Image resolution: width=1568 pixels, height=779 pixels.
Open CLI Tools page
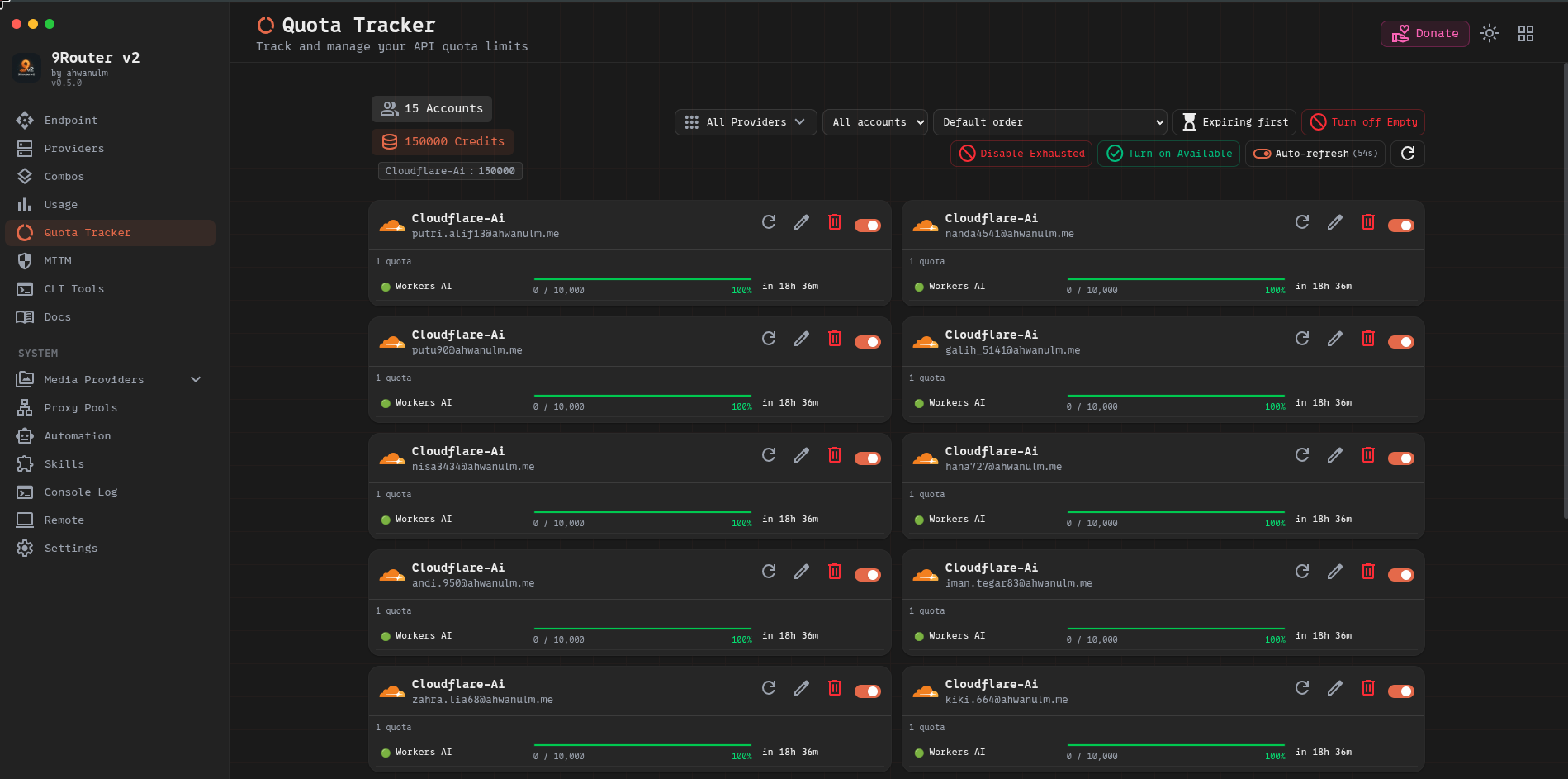click(x=110, y=289)
